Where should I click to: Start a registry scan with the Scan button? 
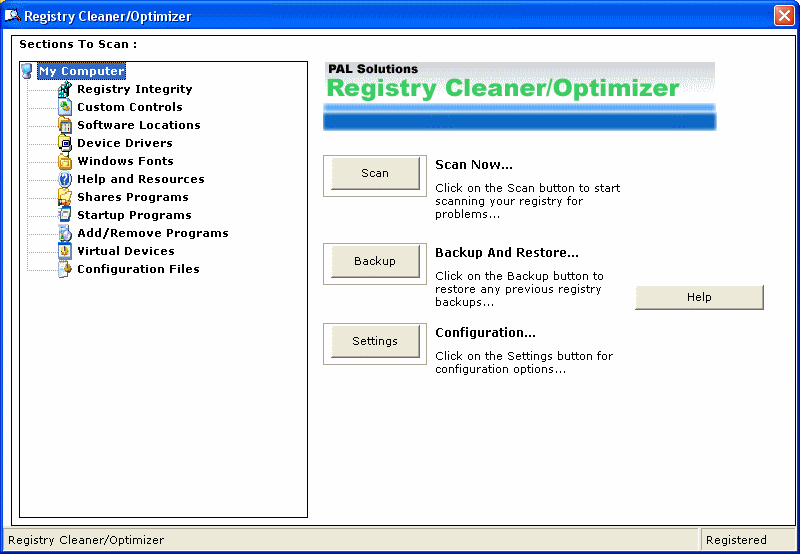tap(375, 173)
